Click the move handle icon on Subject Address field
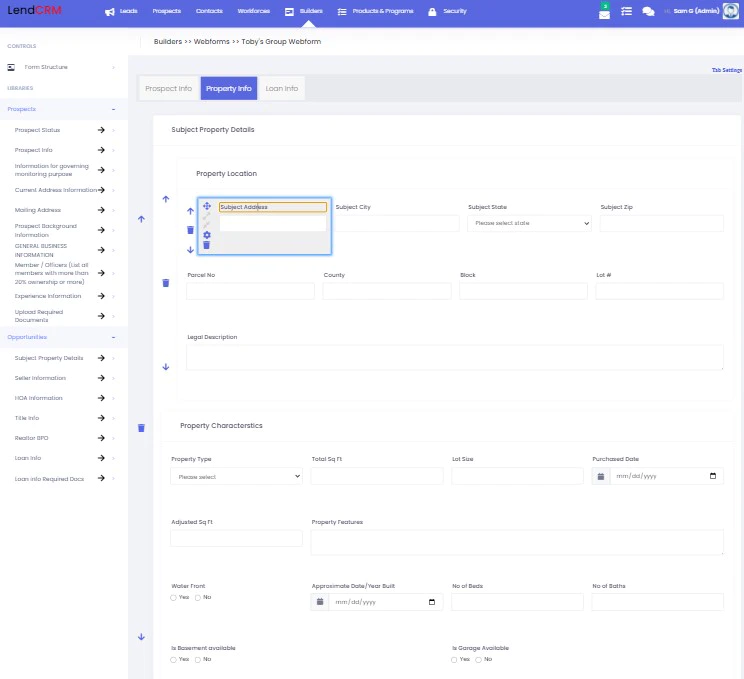Screen dimensions: 744x679 point(207,206)
